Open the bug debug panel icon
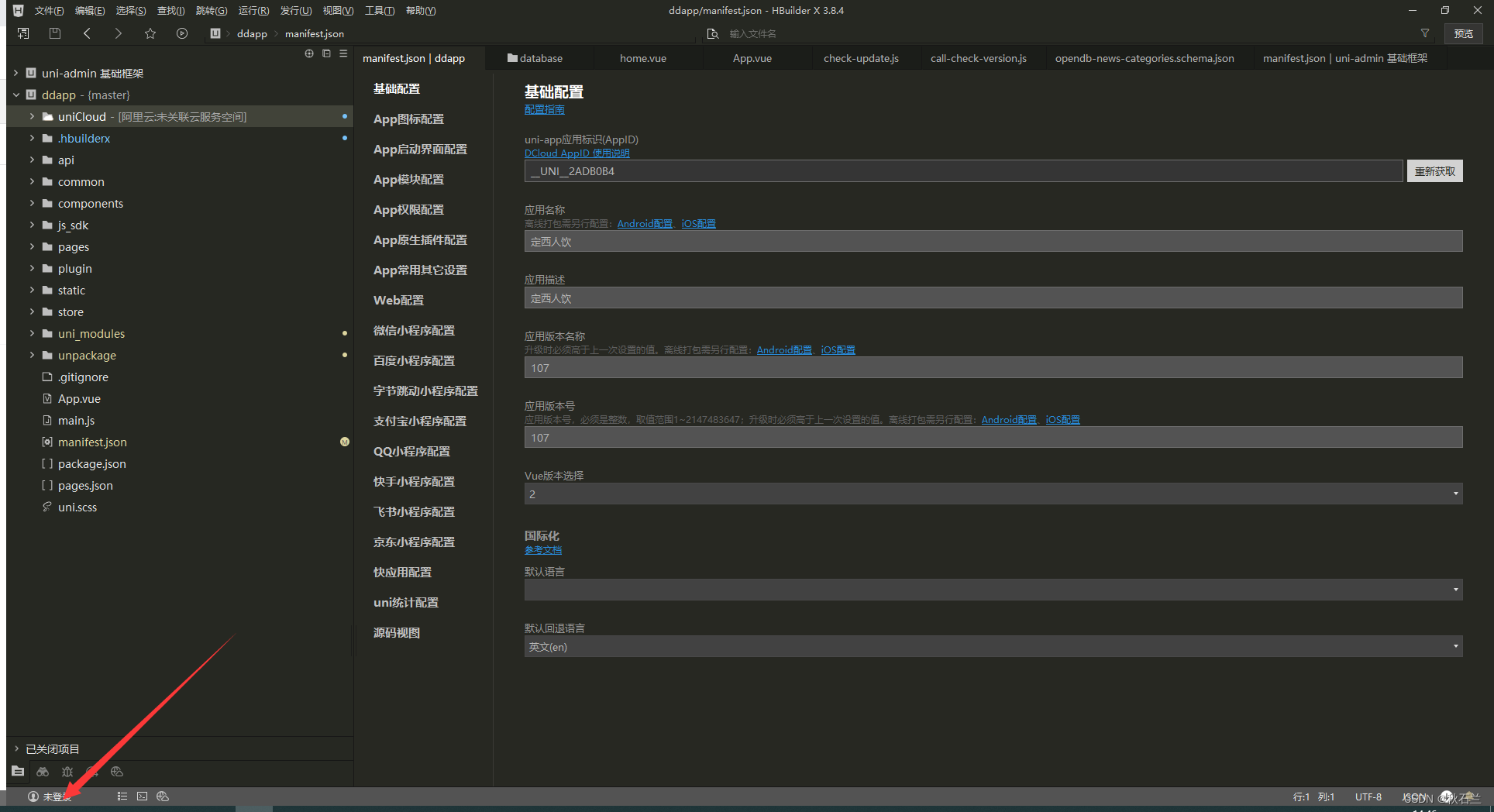 coord(67,772)
